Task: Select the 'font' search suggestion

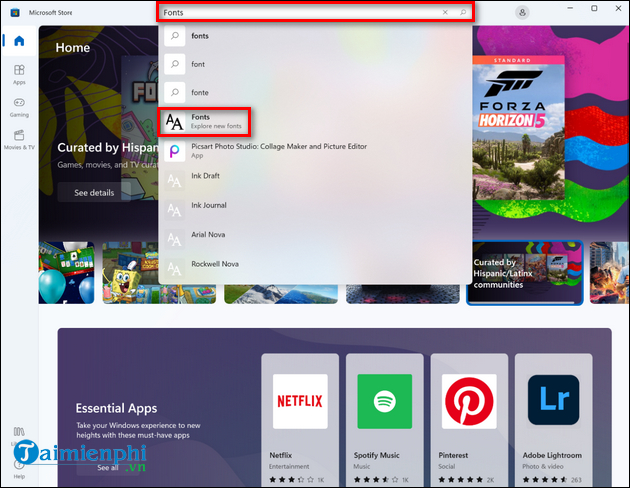Action: (315, 64)
